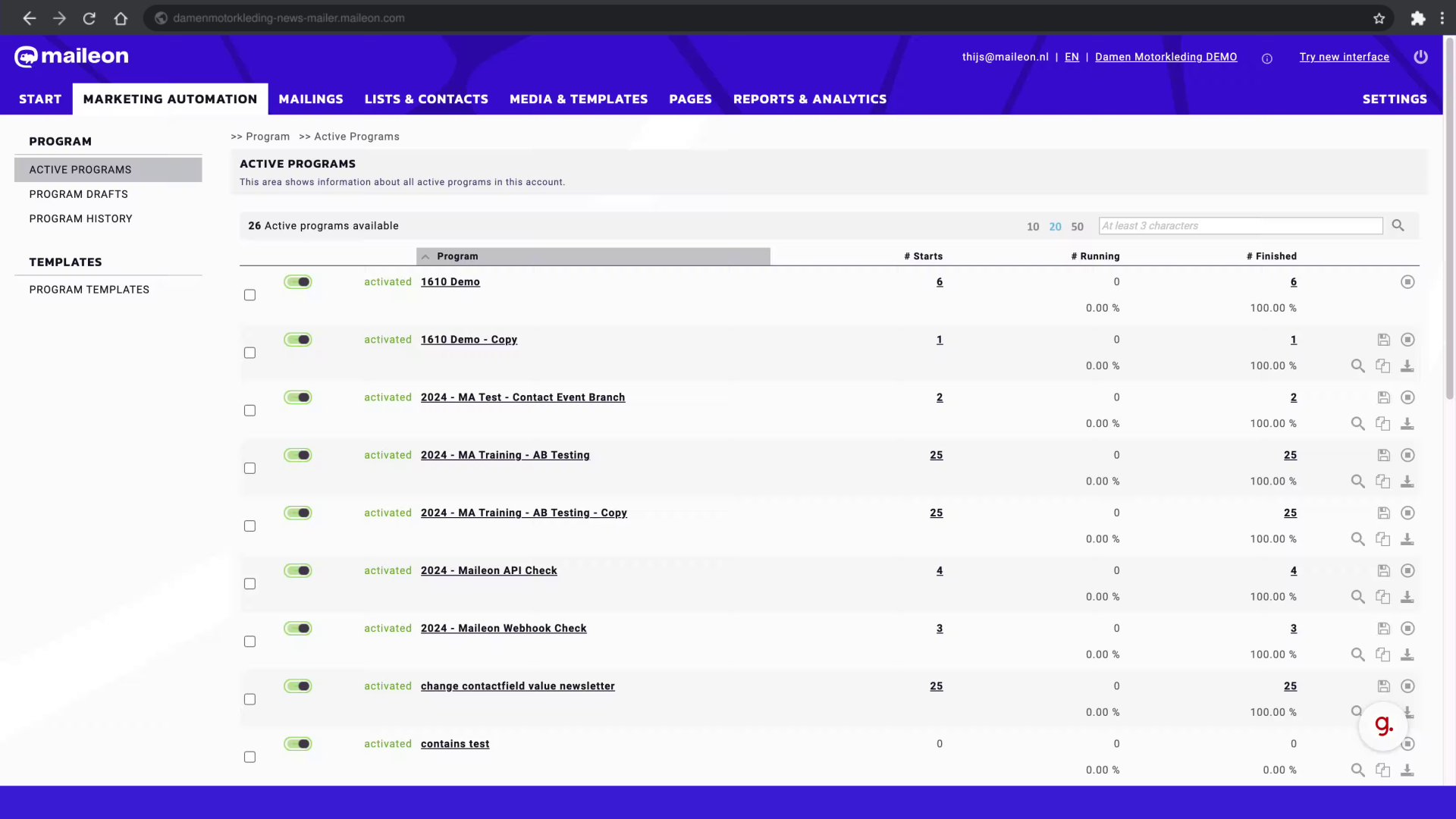Preview the 2024 - MA Training - AB Testing program

(x=1357, y=482)
